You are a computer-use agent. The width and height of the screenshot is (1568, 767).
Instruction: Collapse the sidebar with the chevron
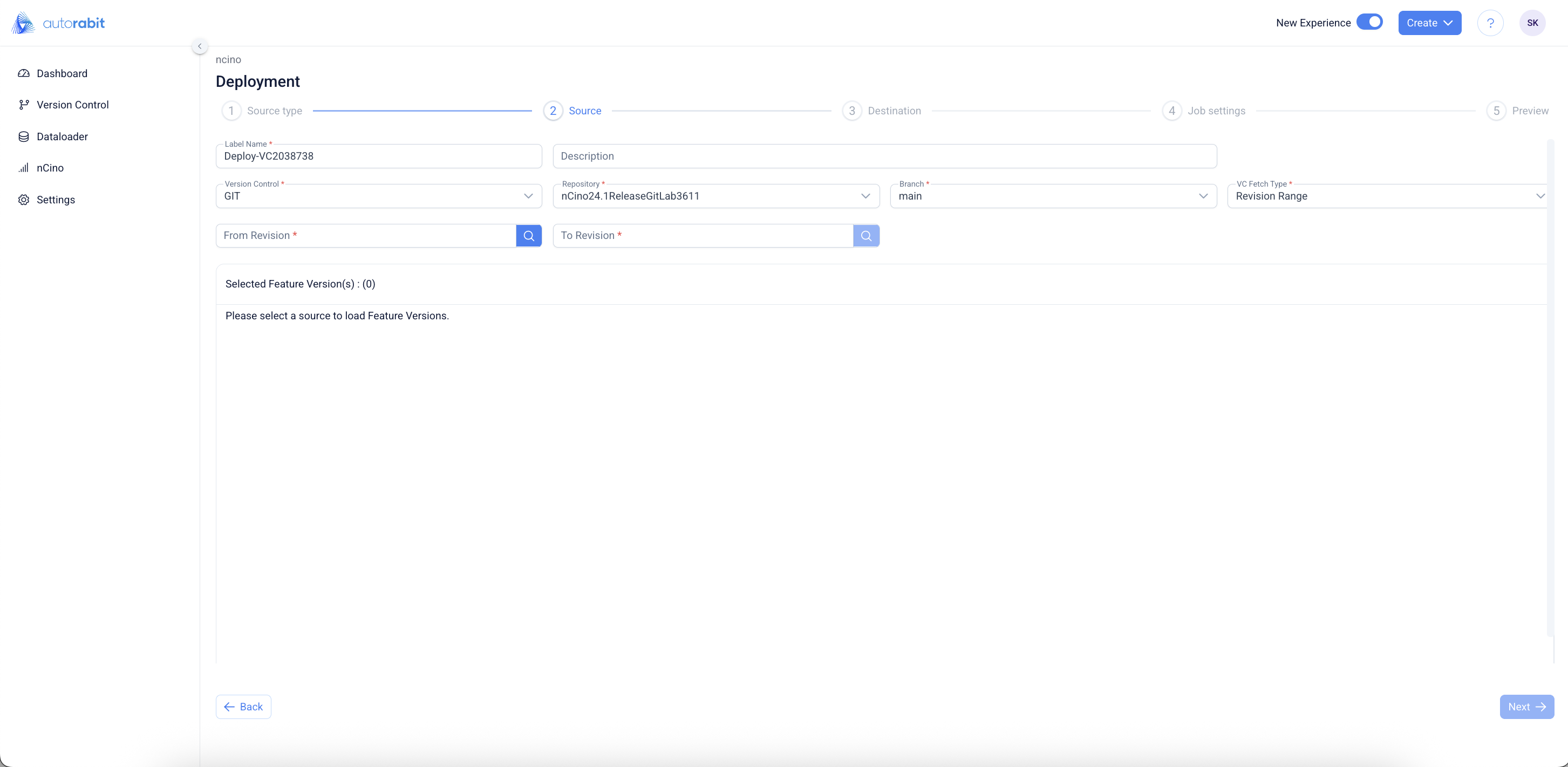(200, 46)
